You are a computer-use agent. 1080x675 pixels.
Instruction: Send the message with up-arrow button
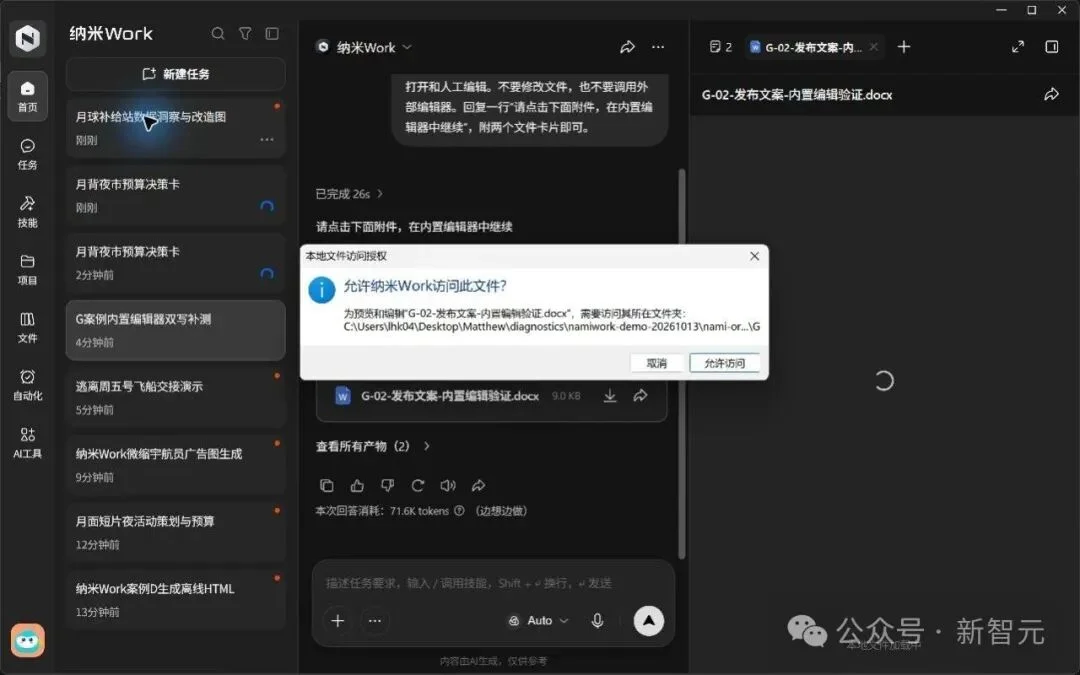pyautogui.click(x=648, y=621)
